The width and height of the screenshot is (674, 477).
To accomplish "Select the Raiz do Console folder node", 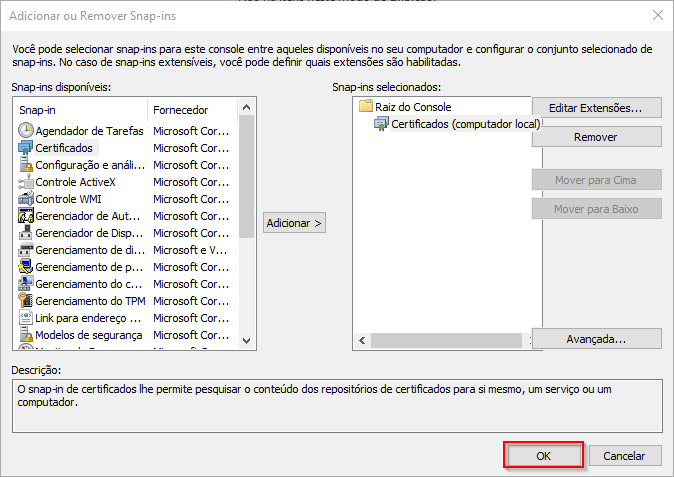I will click(405, 107).
